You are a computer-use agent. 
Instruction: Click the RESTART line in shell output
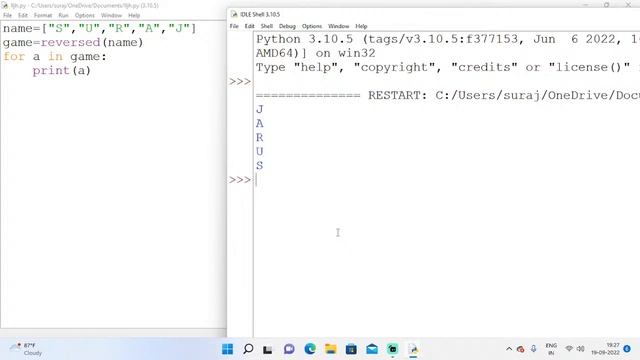447,96
